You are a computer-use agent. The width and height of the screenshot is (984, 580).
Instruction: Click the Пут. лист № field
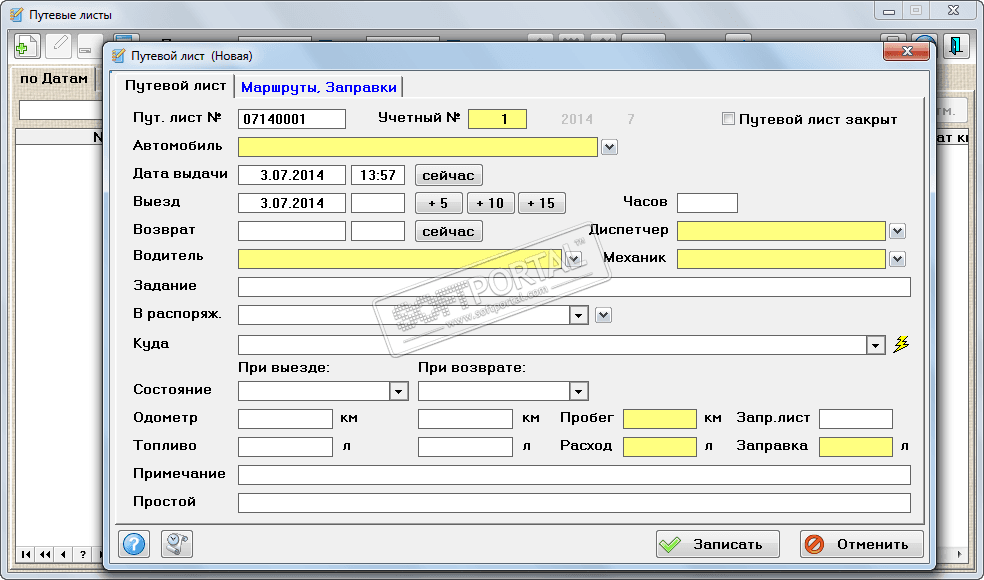(x=292, y=119)
